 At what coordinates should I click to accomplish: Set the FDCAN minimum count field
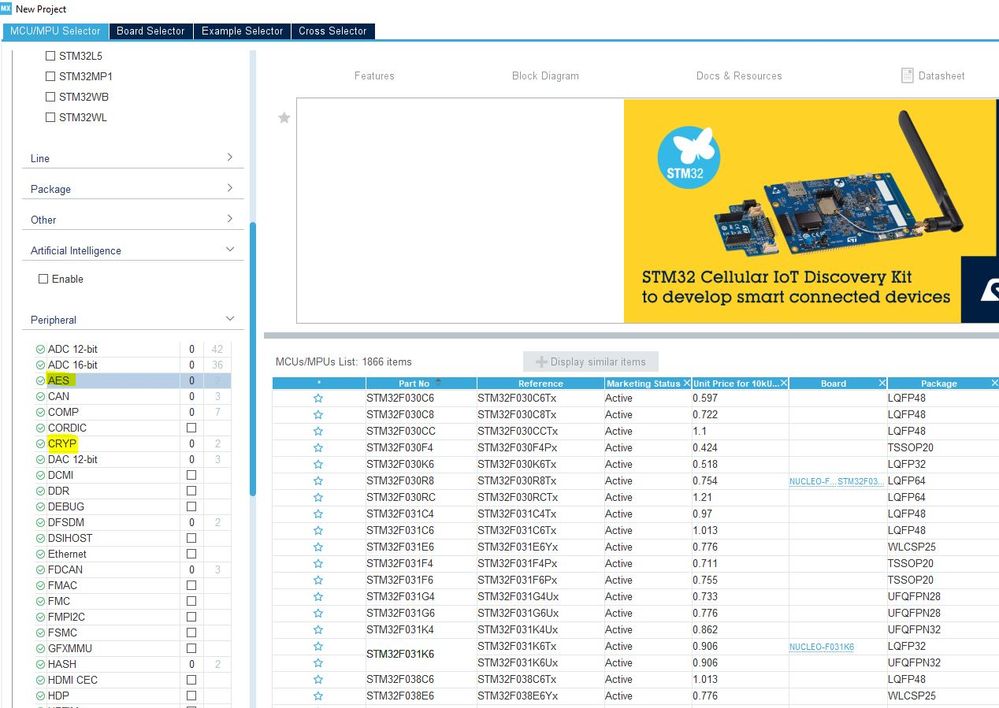click(x=192, y=570)
